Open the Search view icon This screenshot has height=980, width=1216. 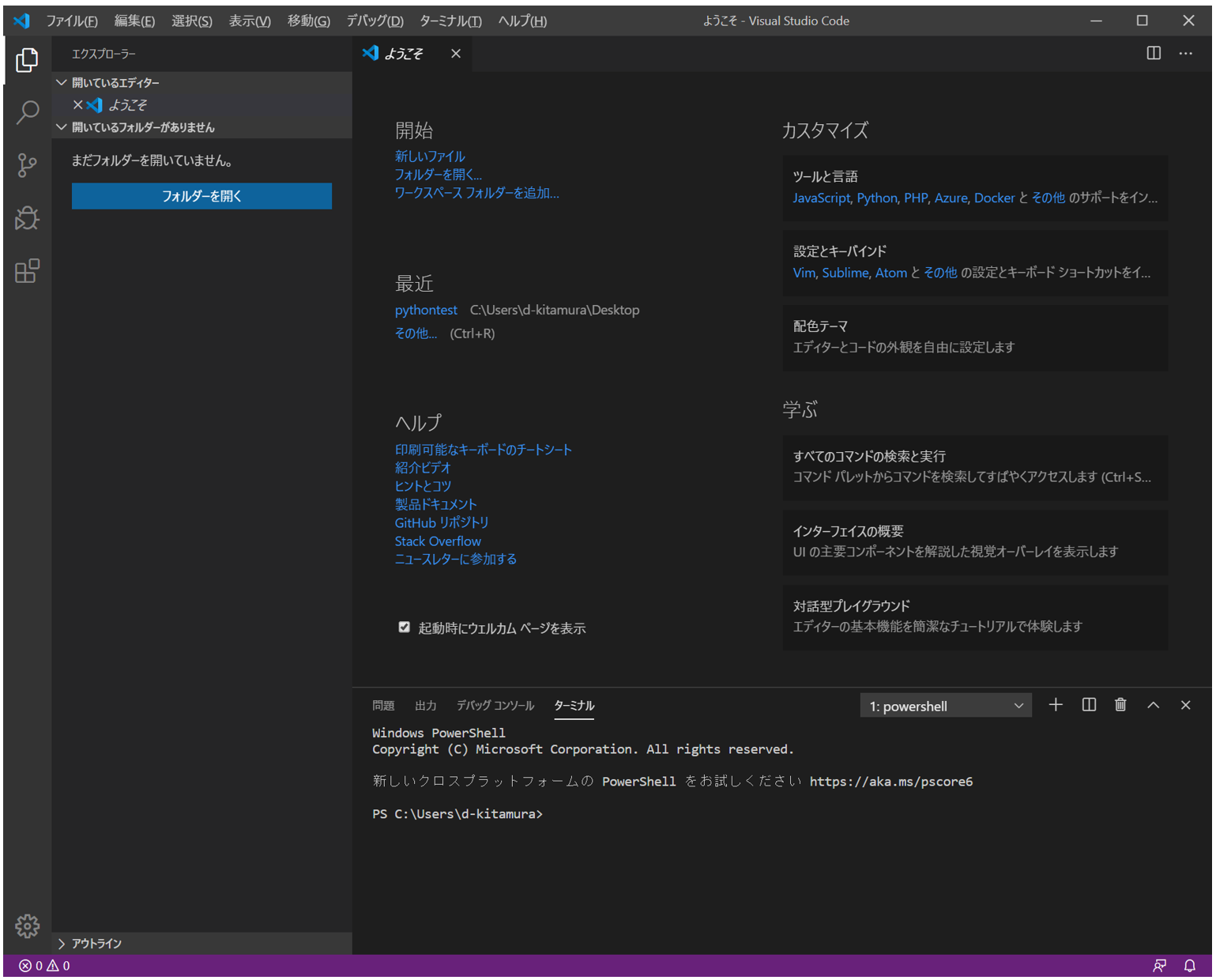[27, 112]
